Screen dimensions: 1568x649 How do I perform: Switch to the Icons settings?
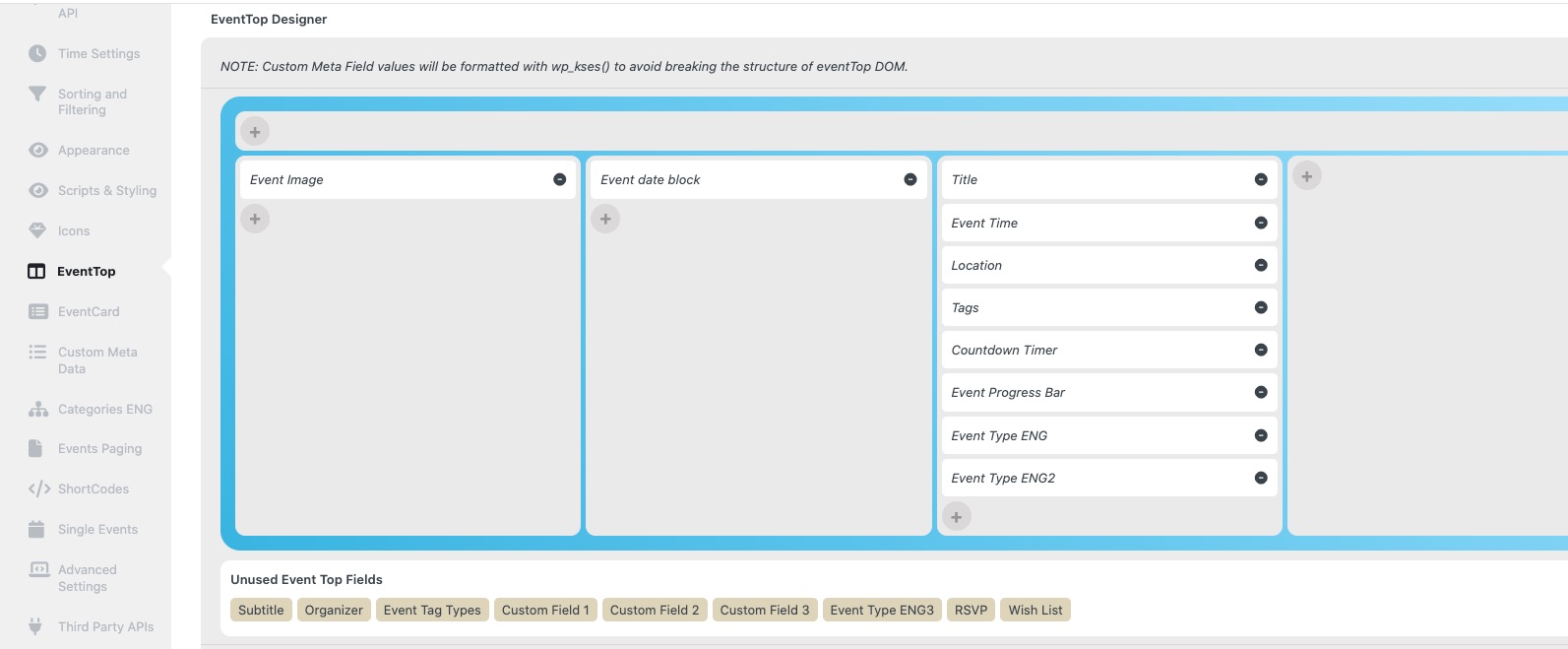[74, 230]
